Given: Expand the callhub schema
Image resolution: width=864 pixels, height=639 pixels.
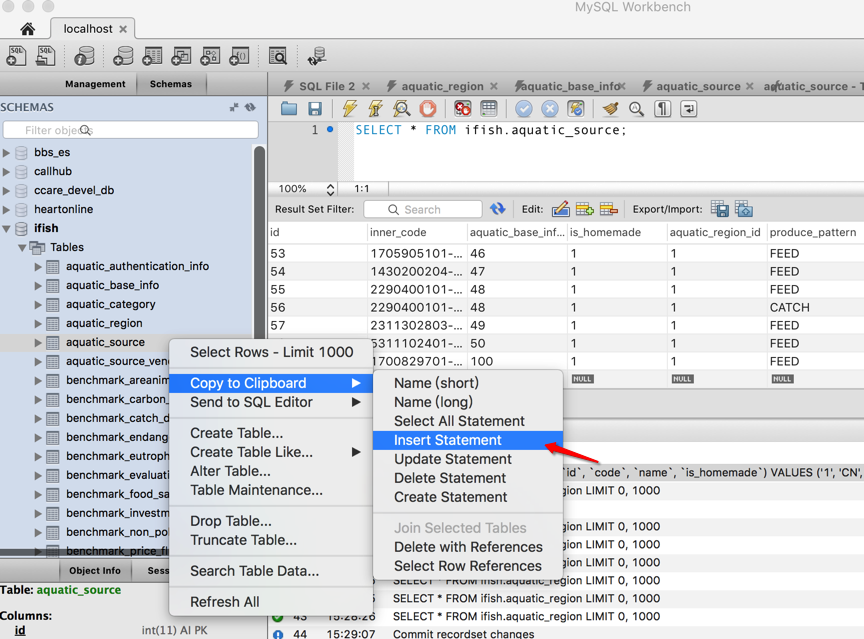Looking at the screenshot, I should (x=7, y=171).
